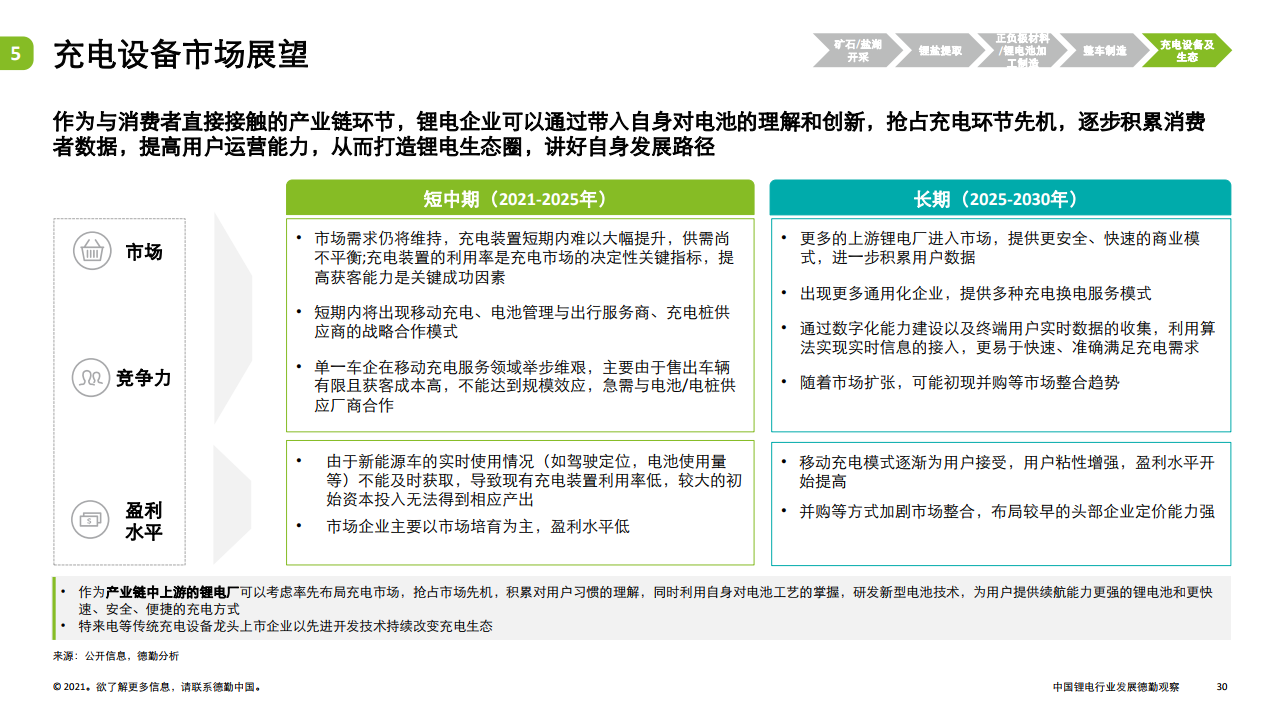Click the 盈利水平 money icon

[92, 520]
